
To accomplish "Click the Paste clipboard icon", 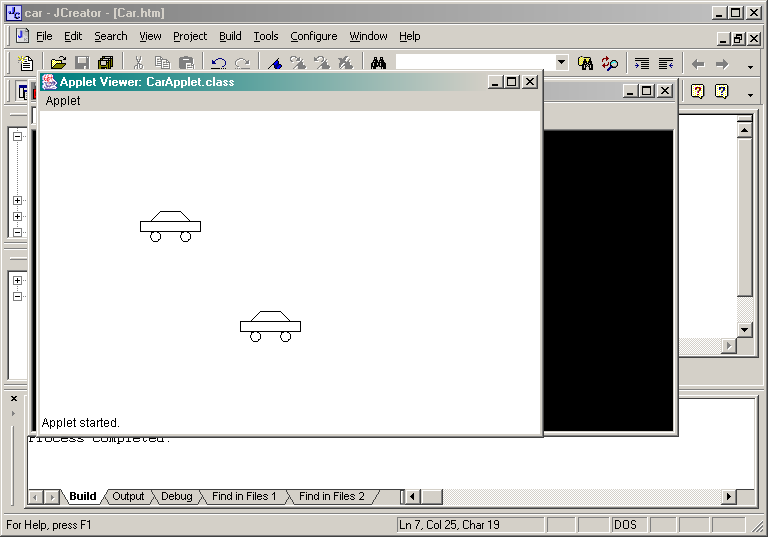I will click(x=186, y=63).
